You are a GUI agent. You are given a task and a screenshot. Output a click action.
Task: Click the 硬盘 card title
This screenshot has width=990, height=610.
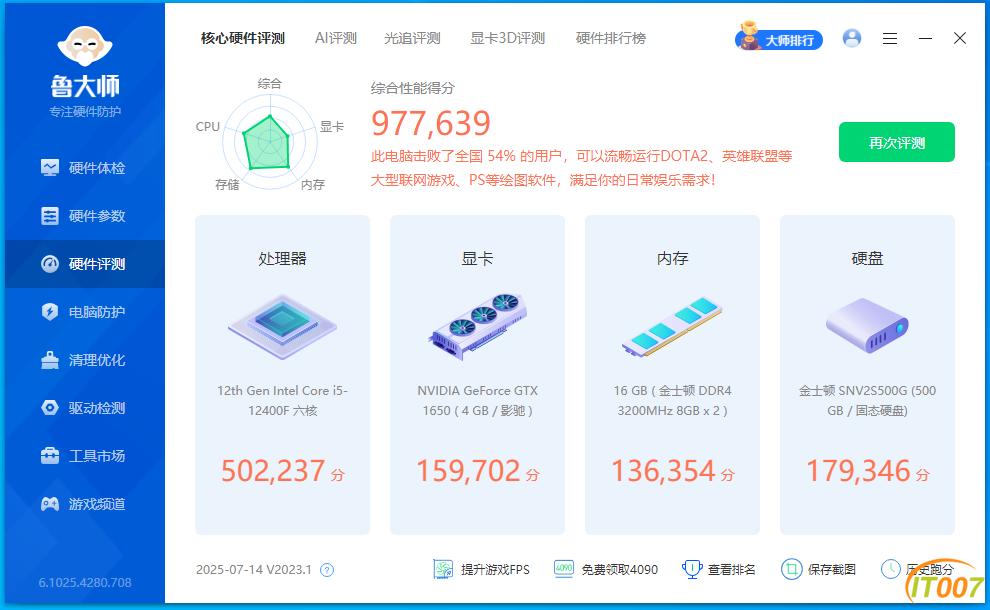click(x=868, y=258)
